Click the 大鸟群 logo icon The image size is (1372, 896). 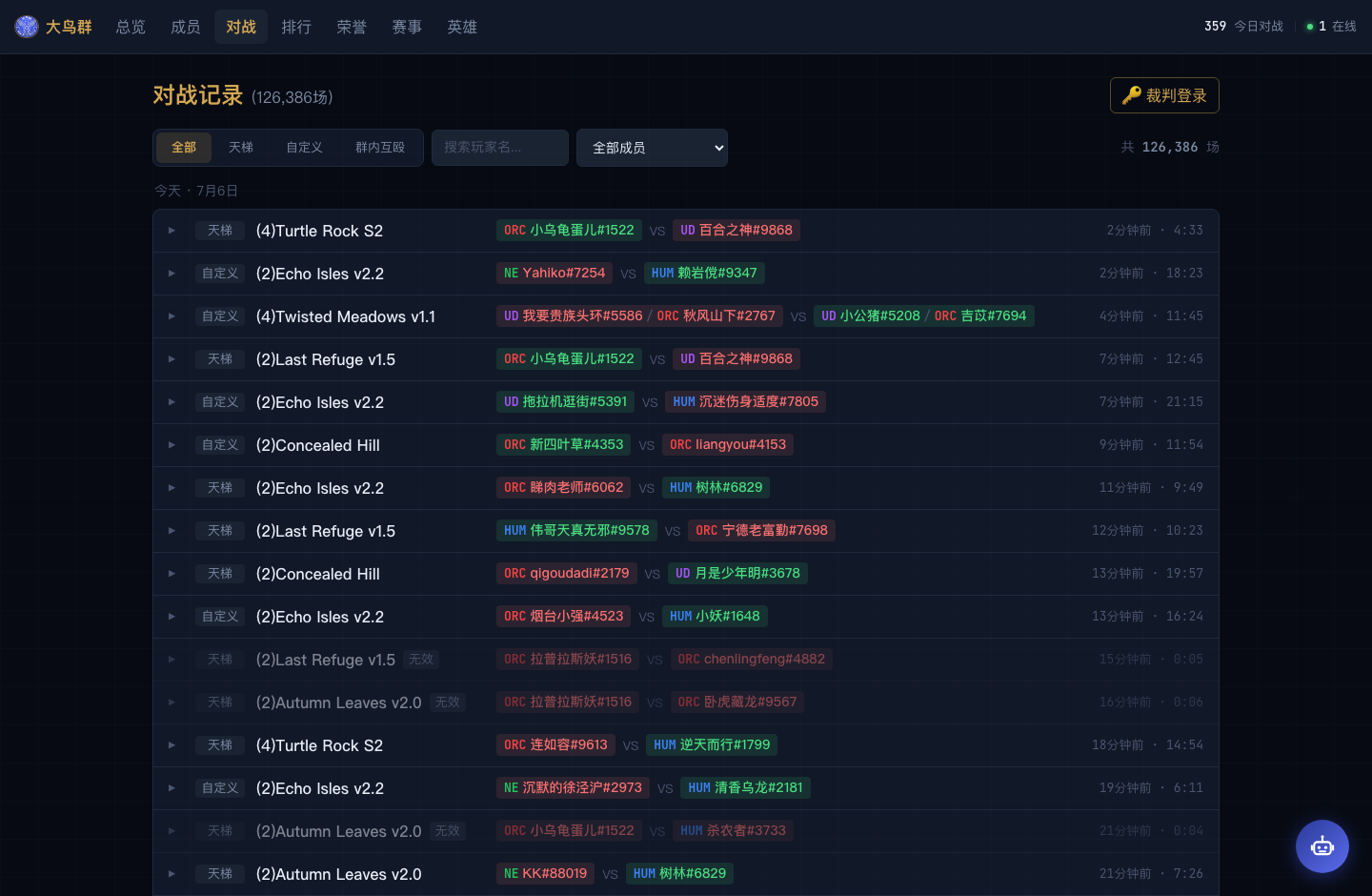27,27
